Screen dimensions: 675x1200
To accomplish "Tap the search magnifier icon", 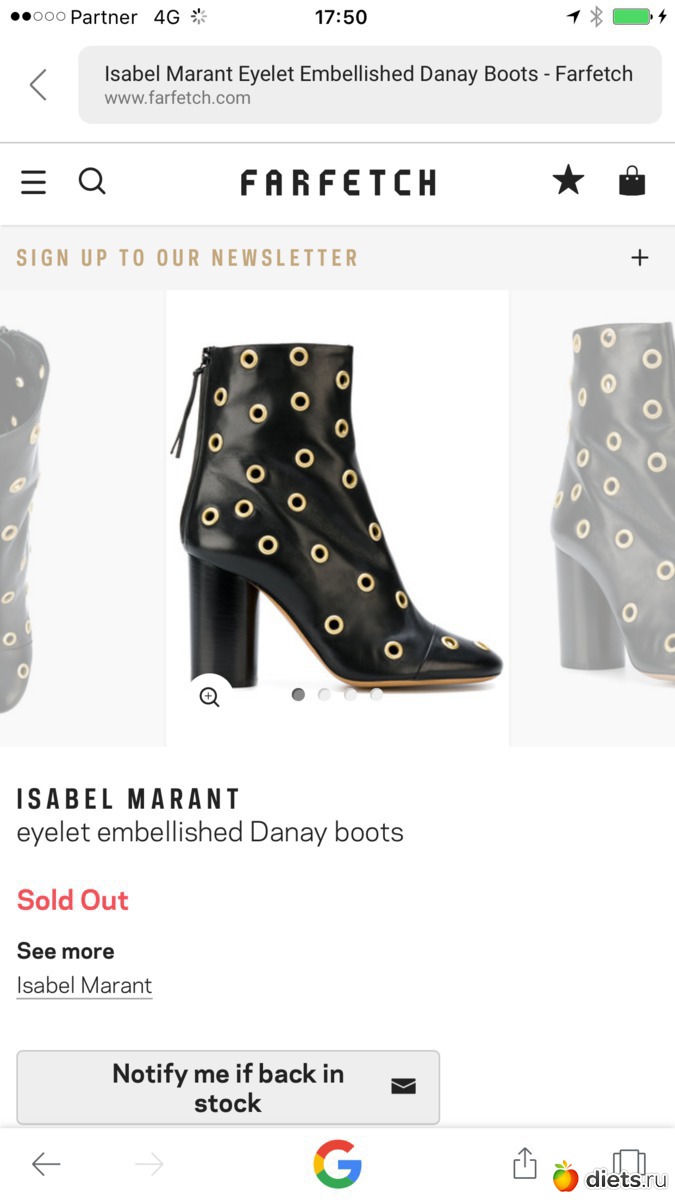I will pos(92,181).
